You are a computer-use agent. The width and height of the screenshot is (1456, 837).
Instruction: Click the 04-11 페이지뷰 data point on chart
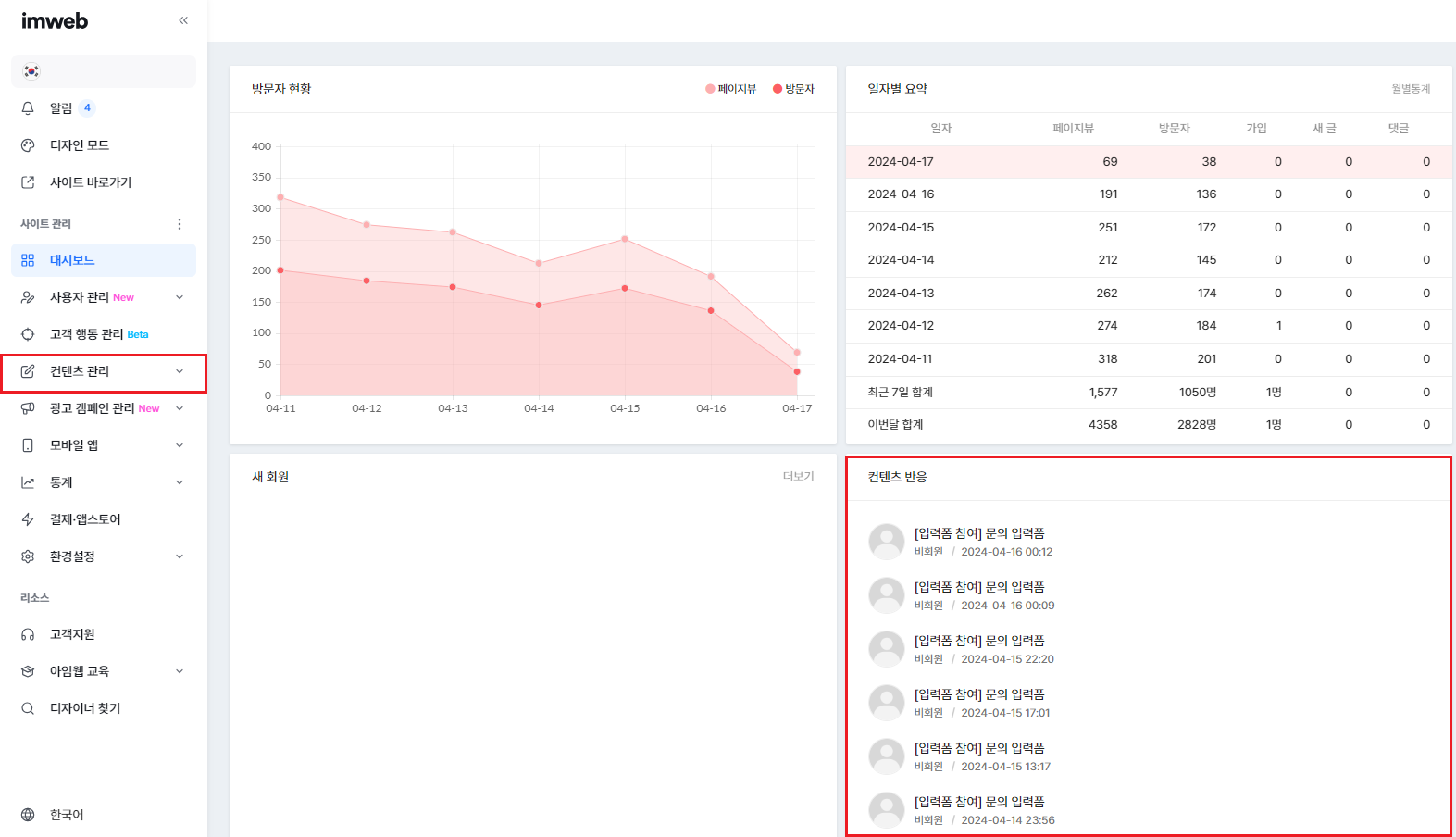point(280,197)
